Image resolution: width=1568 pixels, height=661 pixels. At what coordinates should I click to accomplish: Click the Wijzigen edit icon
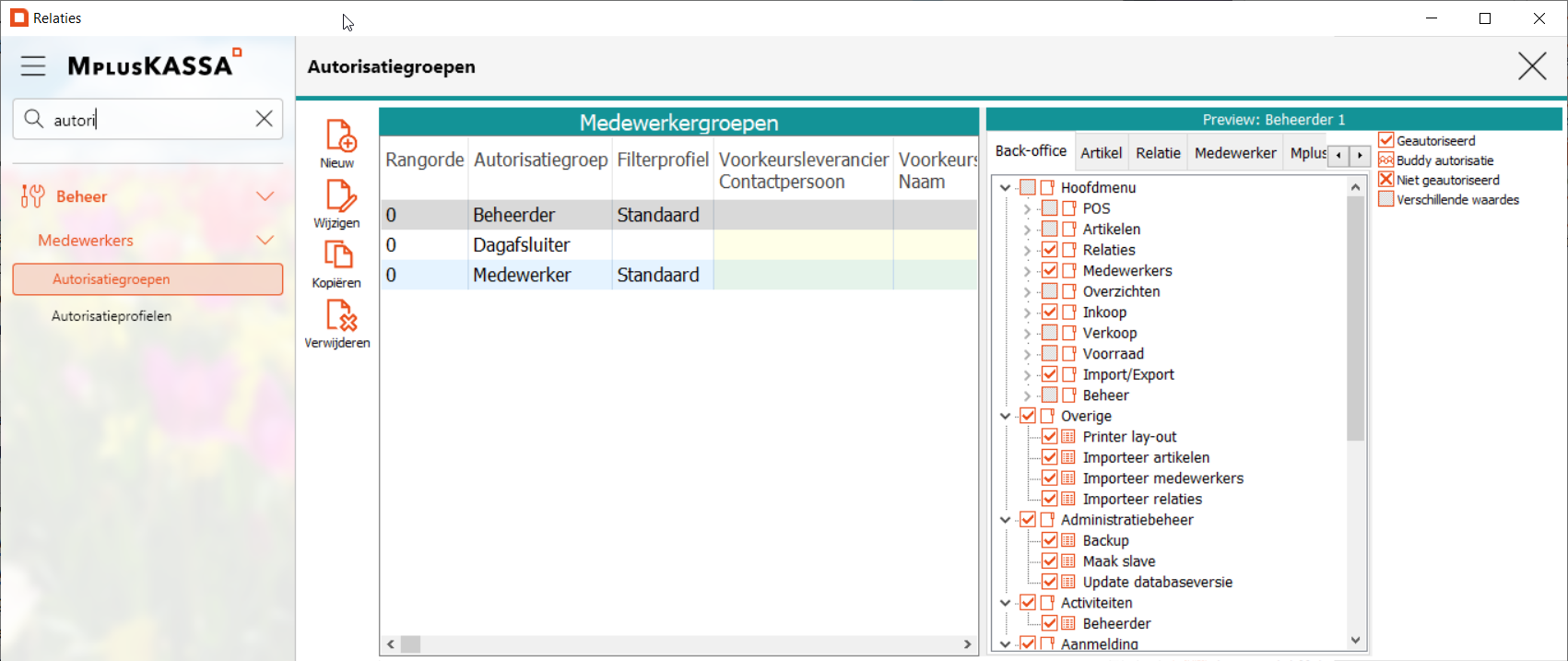[338, 196]
